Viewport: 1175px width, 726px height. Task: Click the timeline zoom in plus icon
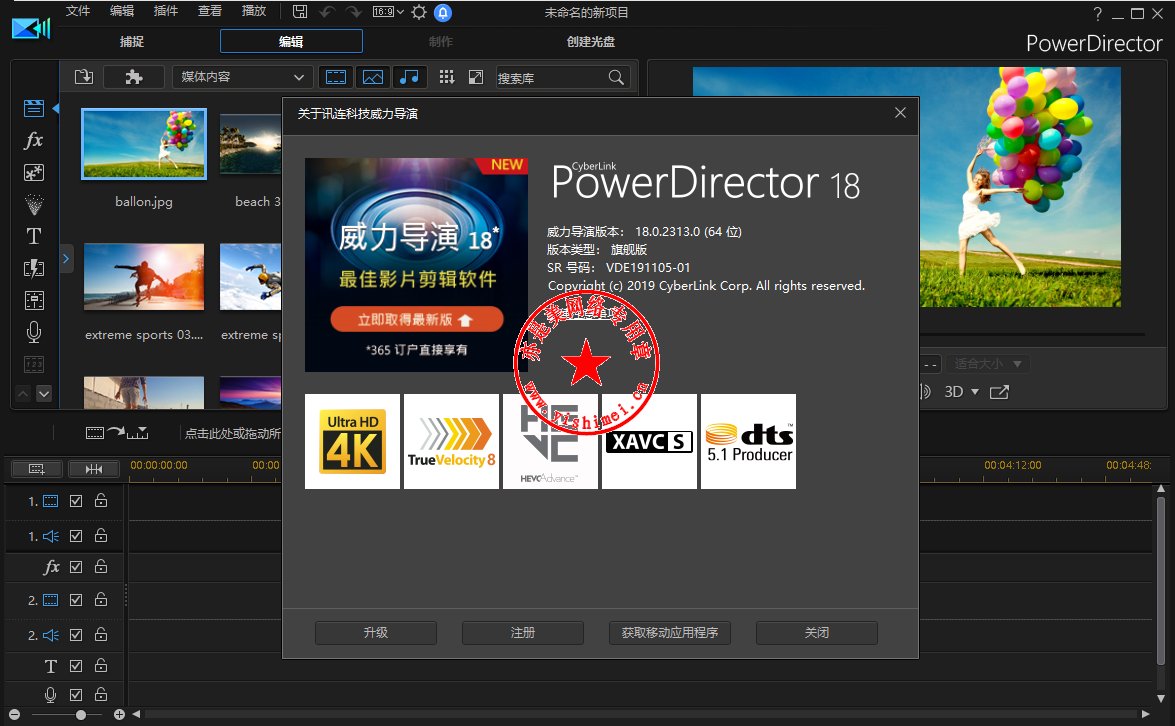pyautogui.click(x=119, y=715)
